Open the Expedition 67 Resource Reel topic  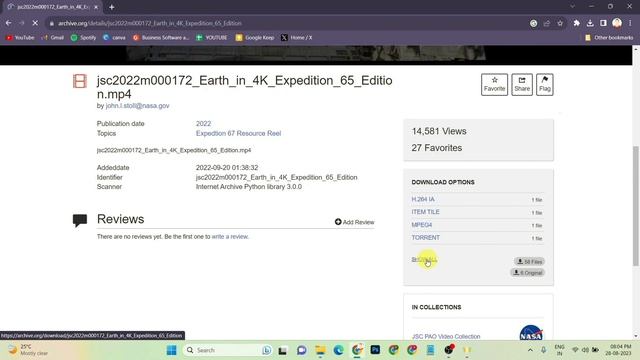coord(238,133)
